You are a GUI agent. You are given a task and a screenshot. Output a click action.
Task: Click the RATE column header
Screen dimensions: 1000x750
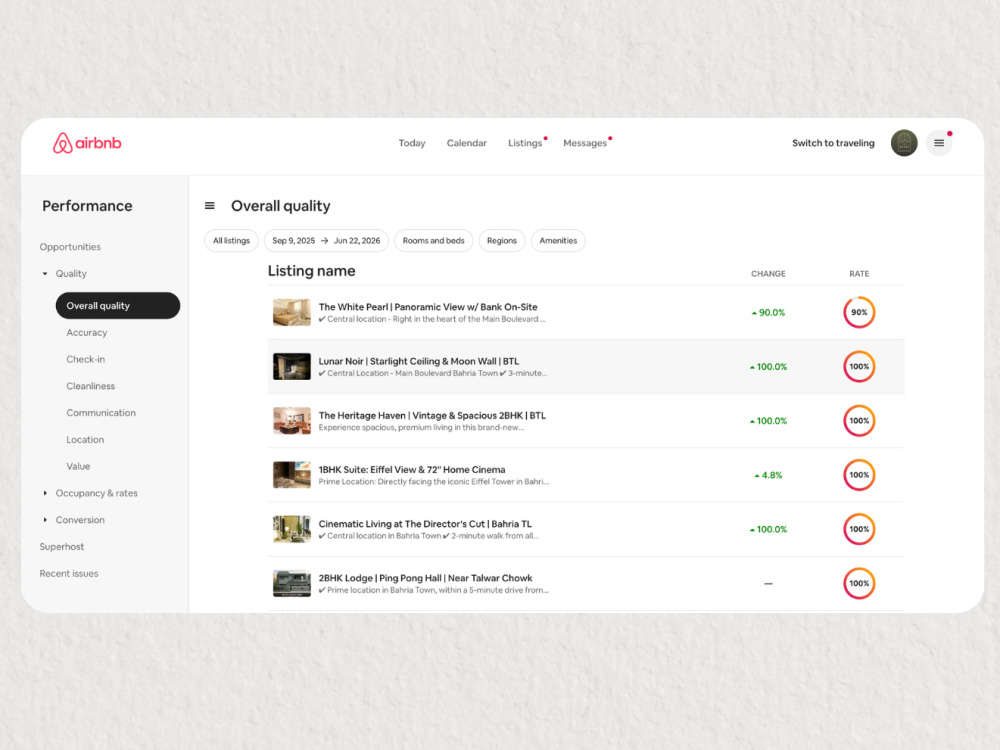(859, 274)
